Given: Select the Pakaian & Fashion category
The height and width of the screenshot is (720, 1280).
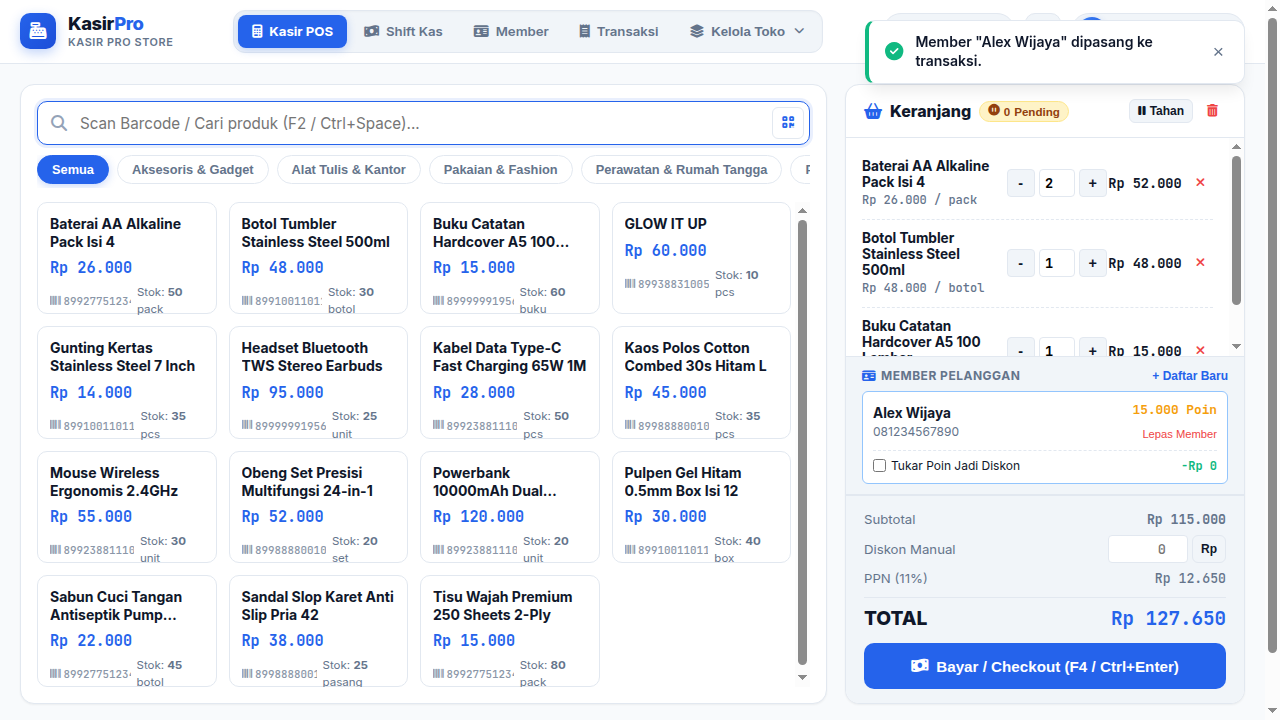Looking at the screenshot, I should point(501,170).
